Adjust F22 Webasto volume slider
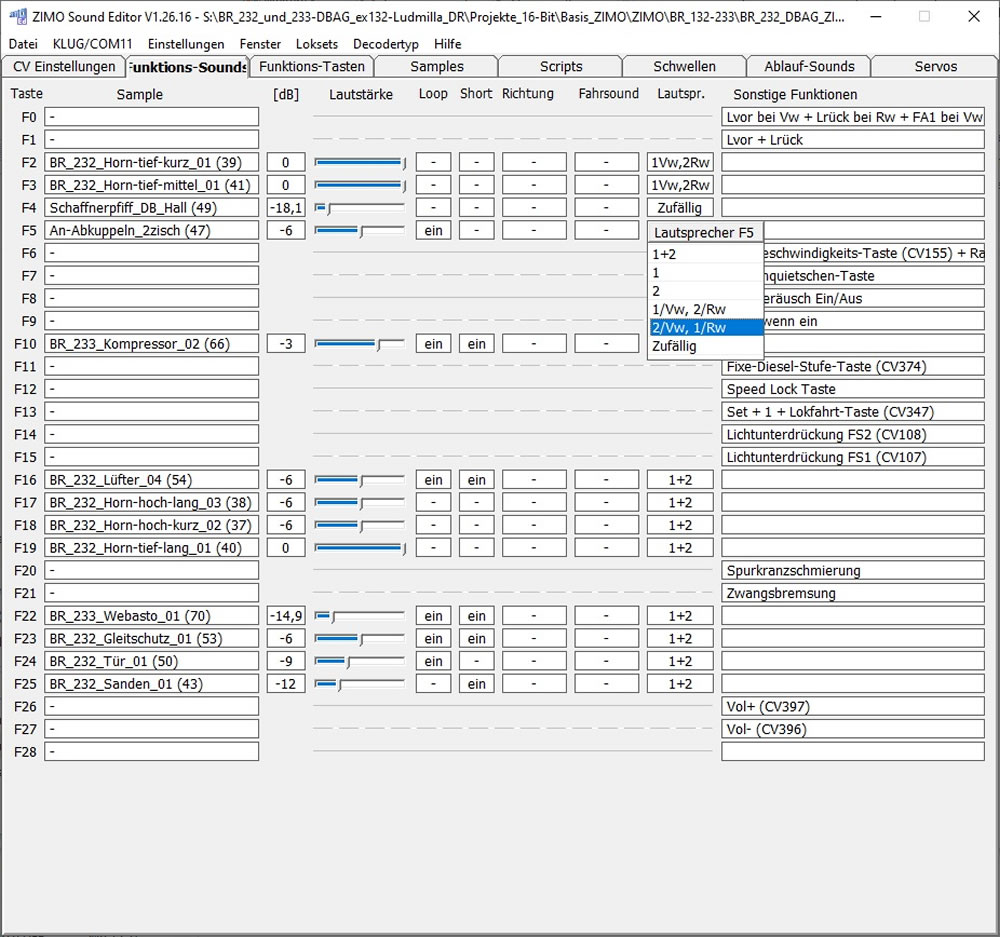1000x937 pixels. coord(360,616)
